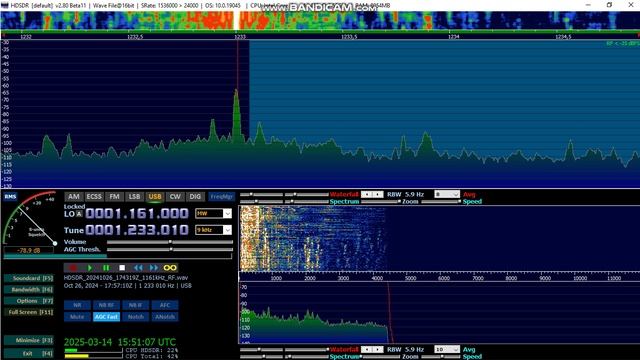Image resolution: width=640 pixels, height=360 pixels.
Task: Click the Minimize [F3] button
Action: tap(29, 340)
